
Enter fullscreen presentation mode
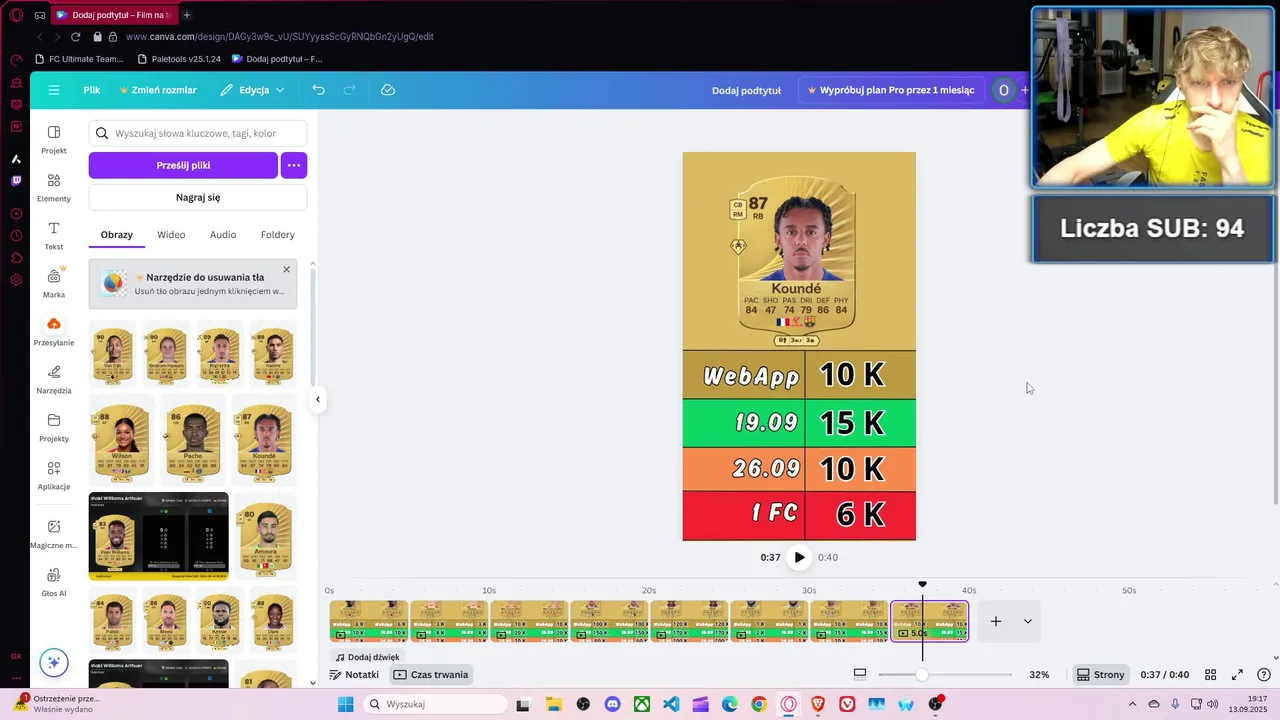(x=1237, y=675)
